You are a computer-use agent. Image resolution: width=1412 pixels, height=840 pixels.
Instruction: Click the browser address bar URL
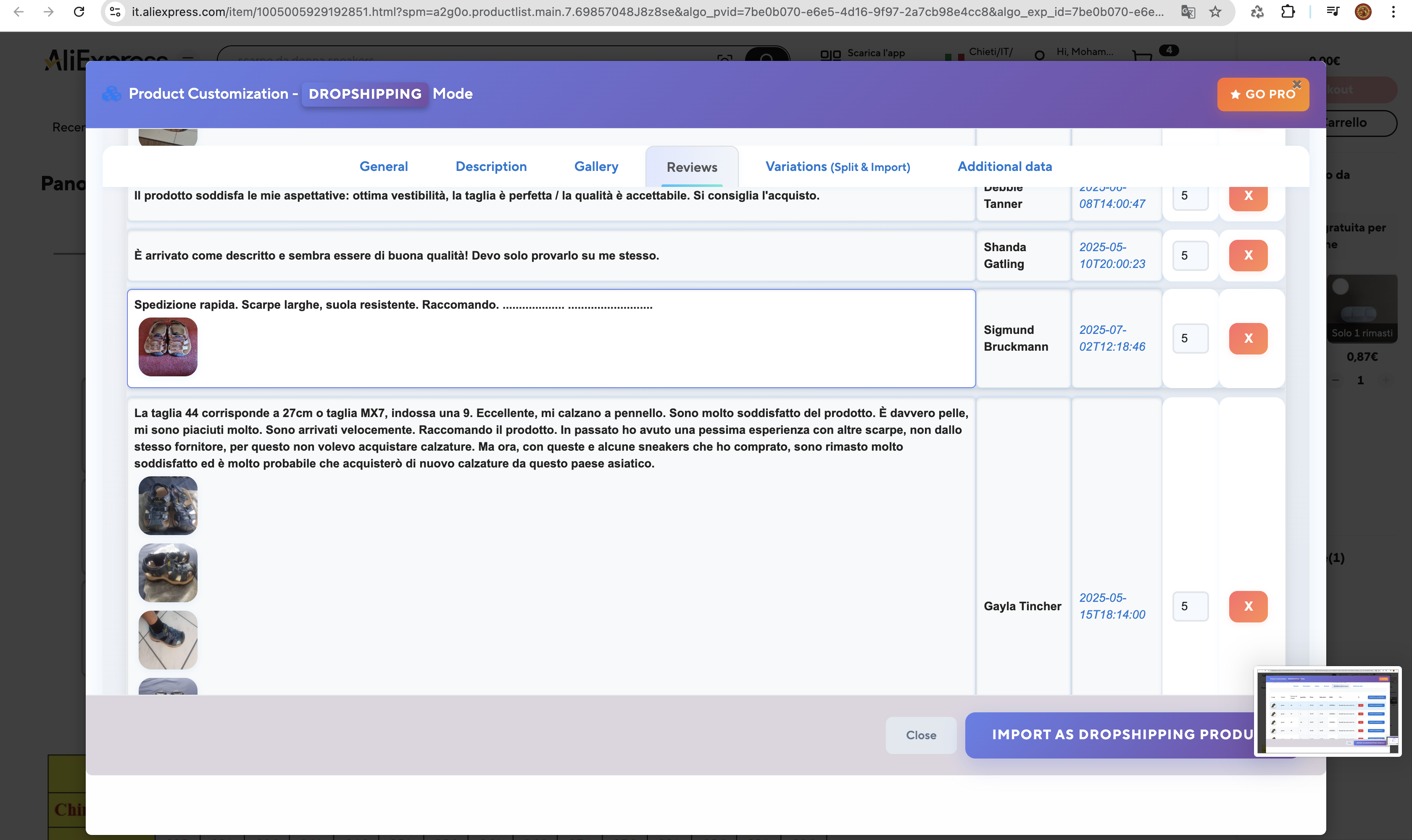click(x=648, y=11)
